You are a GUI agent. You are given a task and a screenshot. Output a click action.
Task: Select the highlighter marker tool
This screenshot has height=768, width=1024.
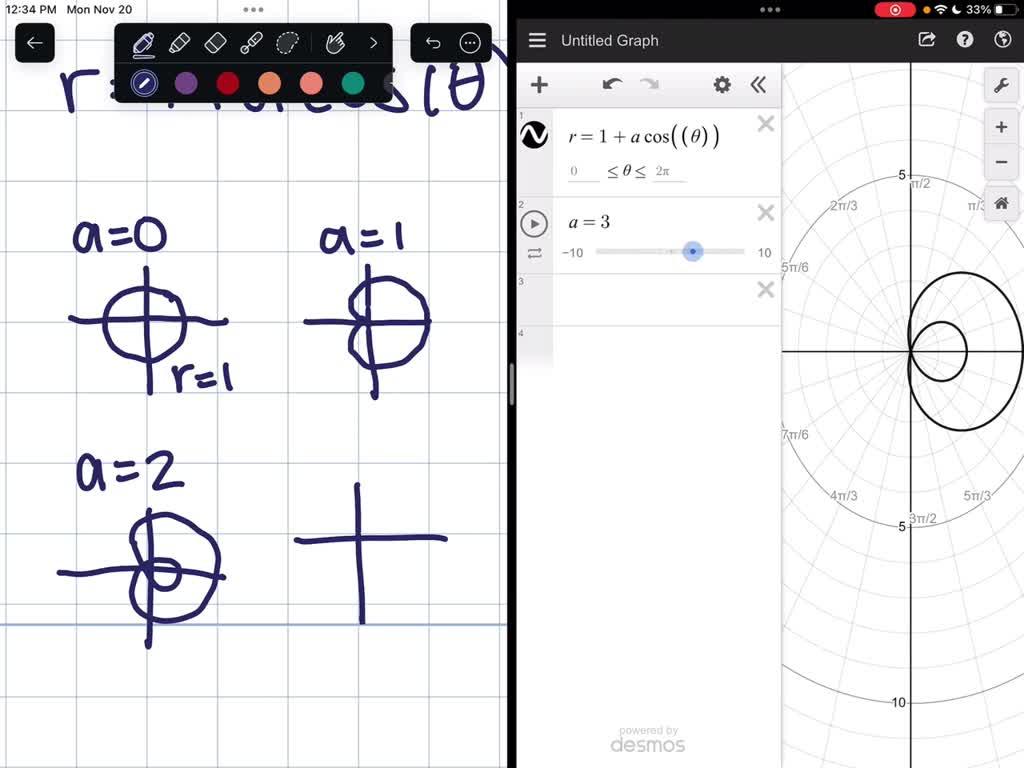coord(179,43)
